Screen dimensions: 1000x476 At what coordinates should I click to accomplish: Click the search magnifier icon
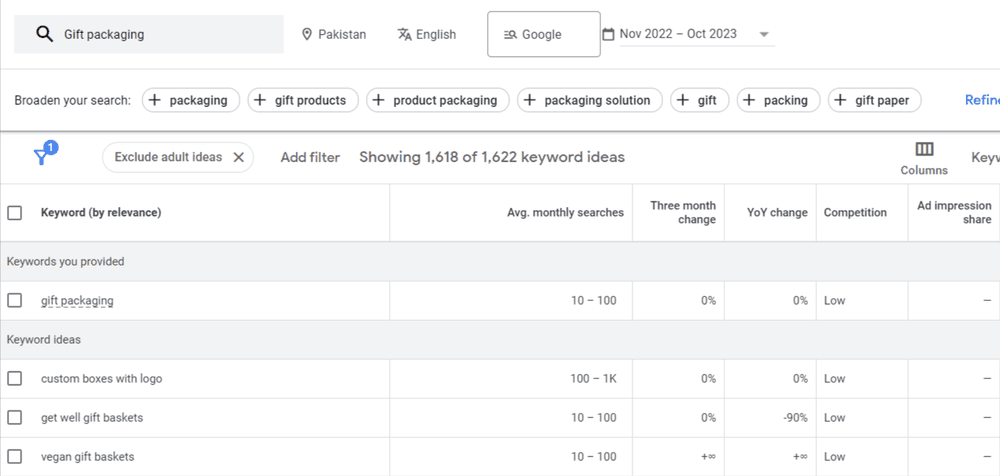point(44,34)
